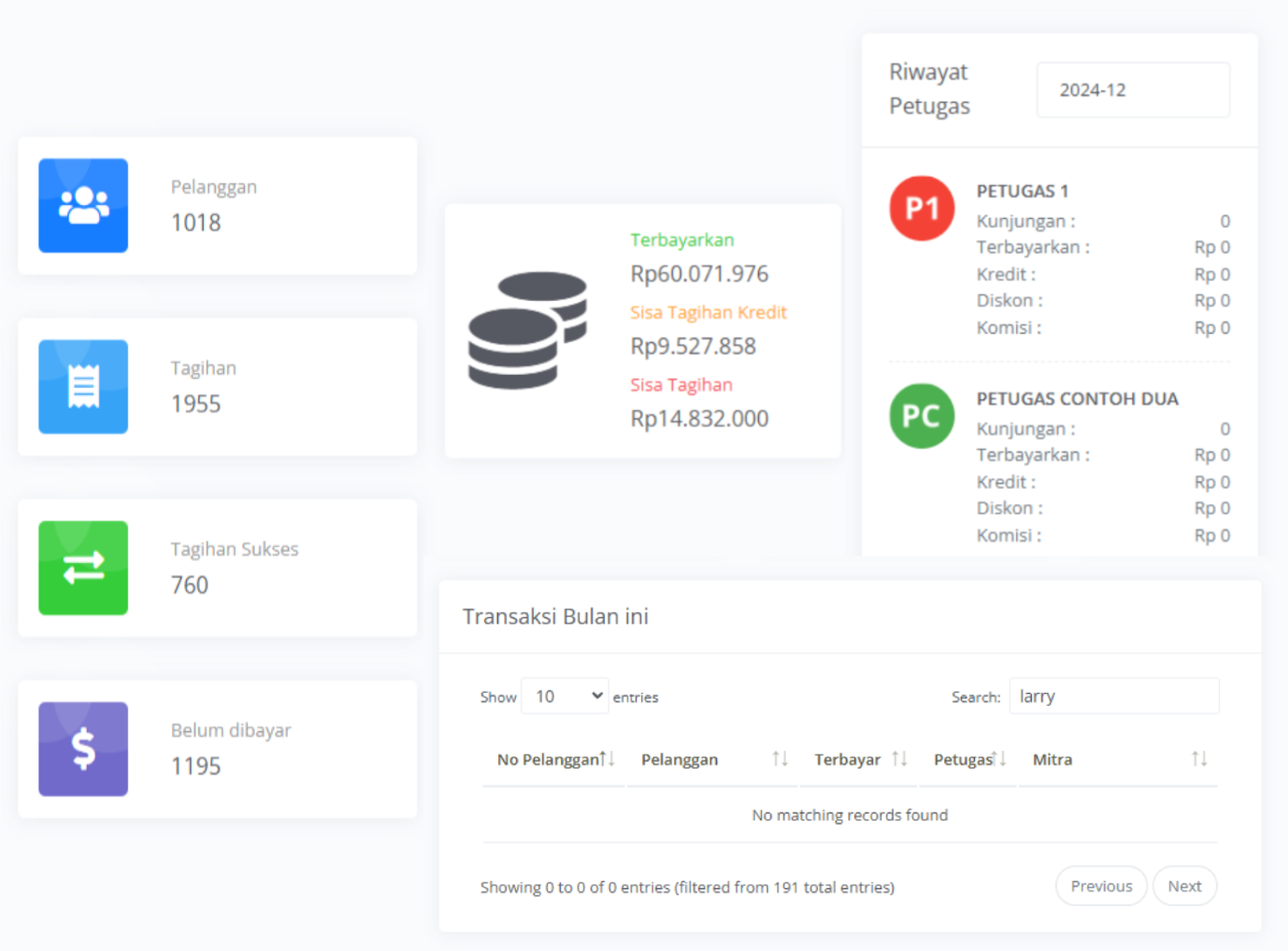Viewport: 1288px width, 951px height.
Task: Select the PETUGAS CONTOH DUA entry
Action: pyautogui.click(x=1077, y=398)
